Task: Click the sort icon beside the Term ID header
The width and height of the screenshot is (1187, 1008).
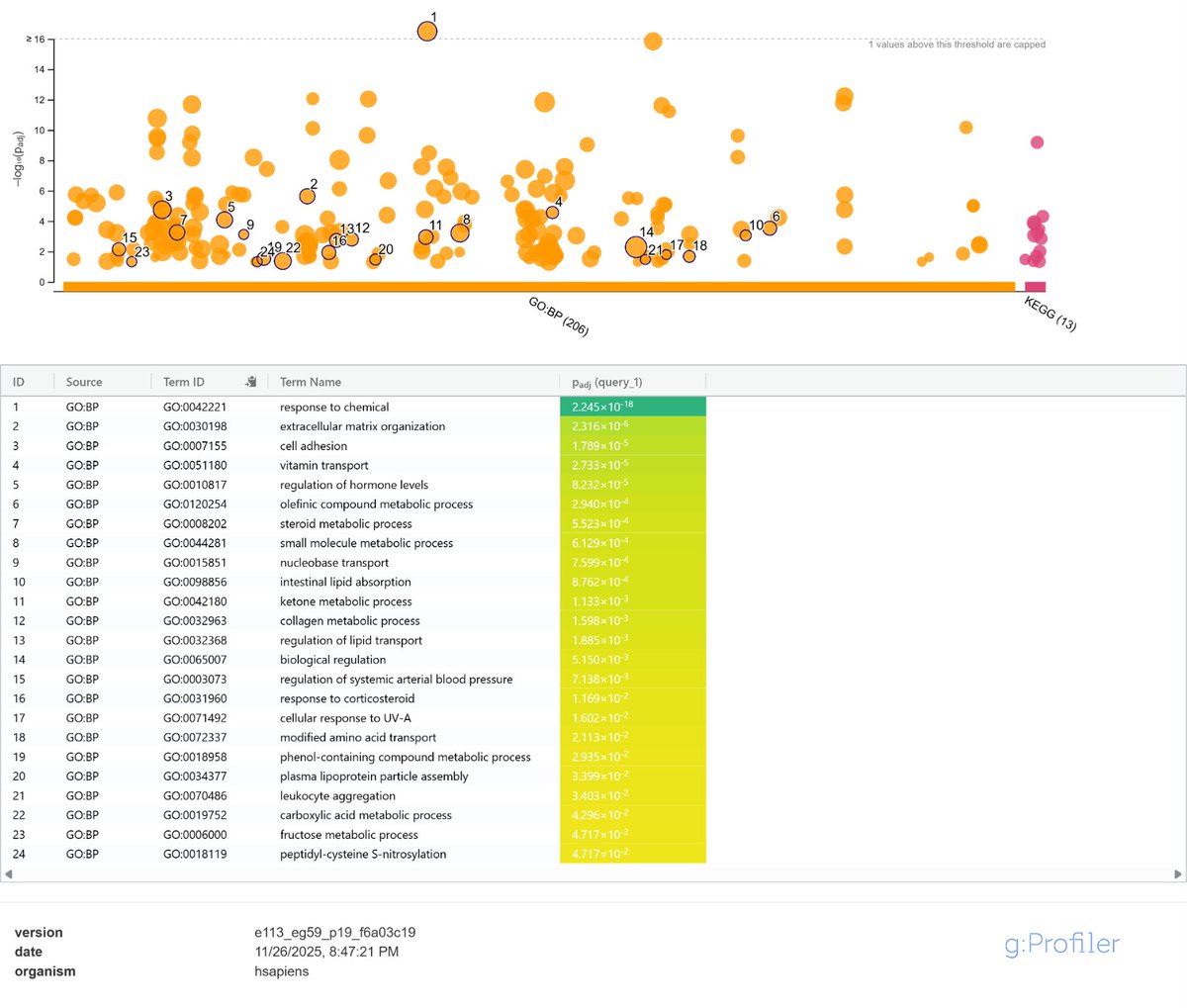Action: pyautogui.click(x=251, y=381)
